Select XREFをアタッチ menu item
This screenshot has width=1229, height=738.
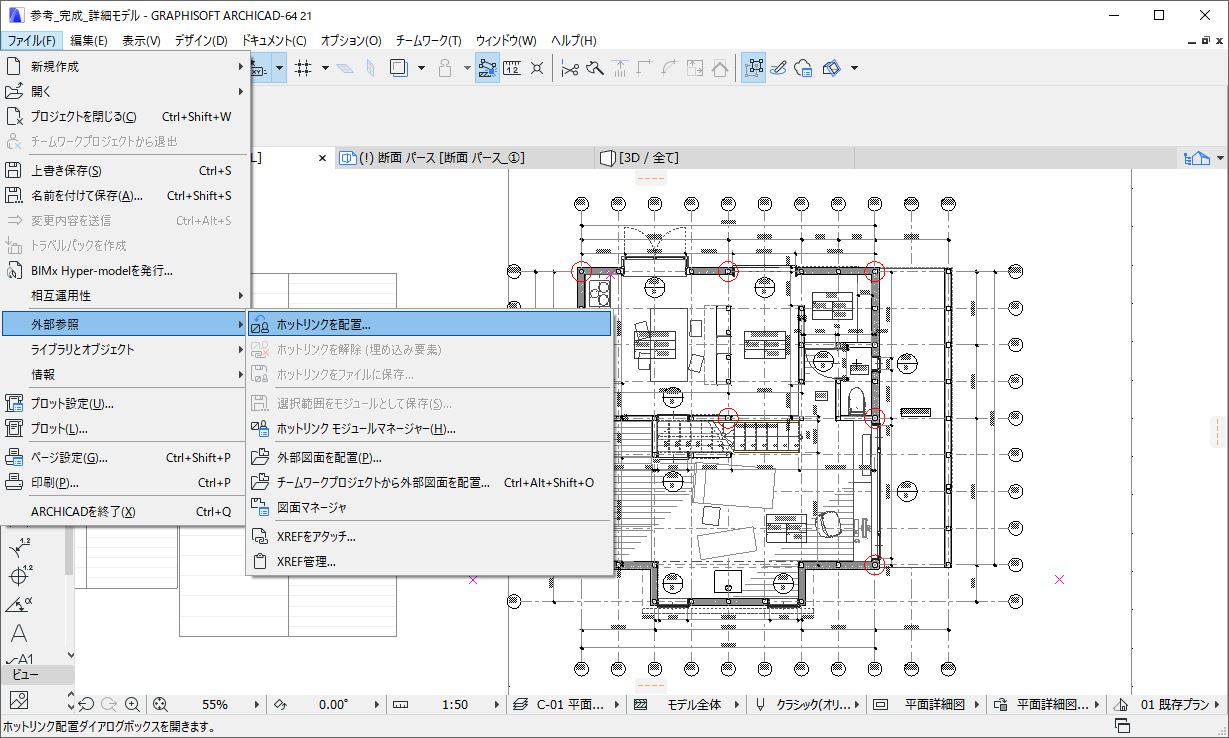coord(429,536)
